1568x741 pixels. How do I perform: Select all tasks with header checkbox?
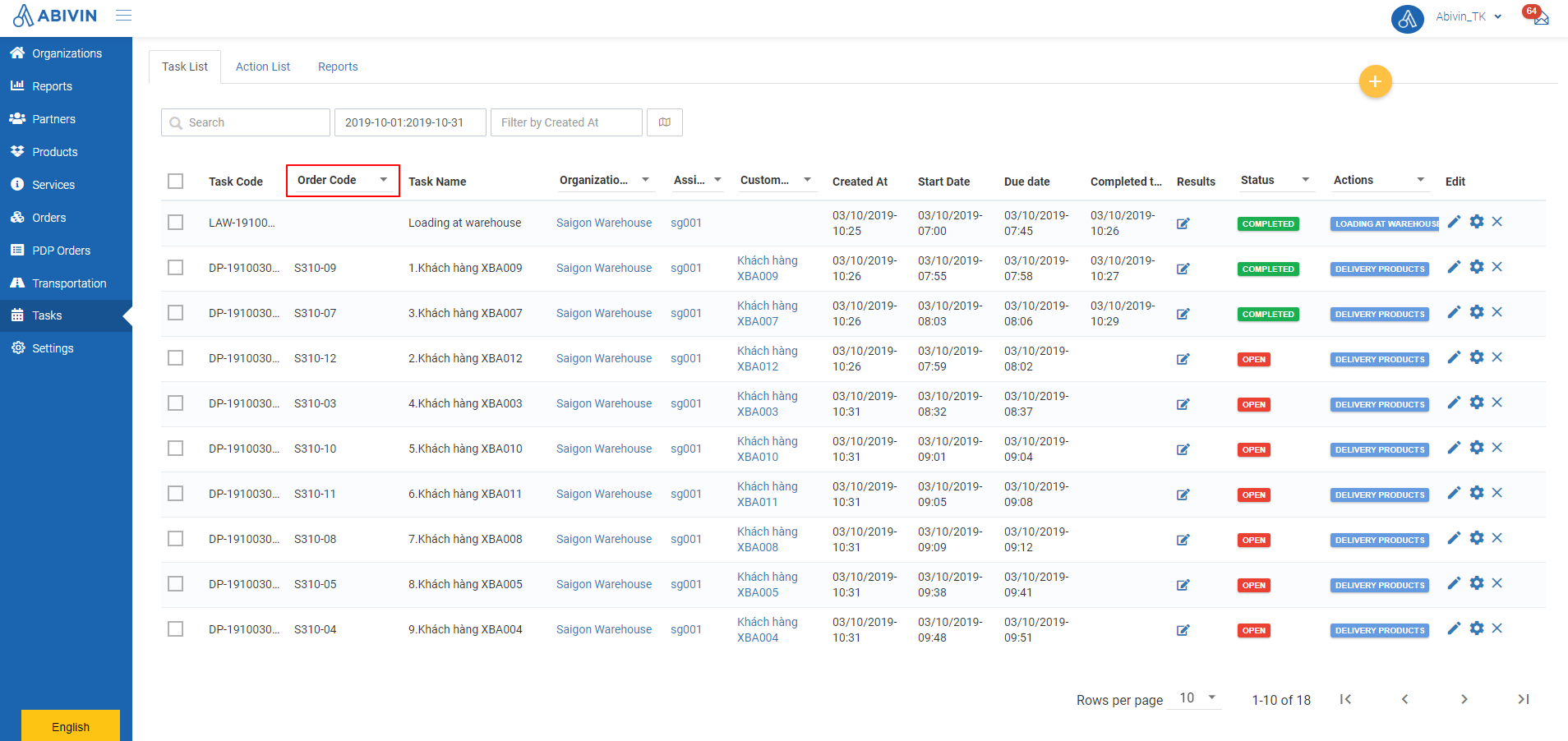point(175,181)
